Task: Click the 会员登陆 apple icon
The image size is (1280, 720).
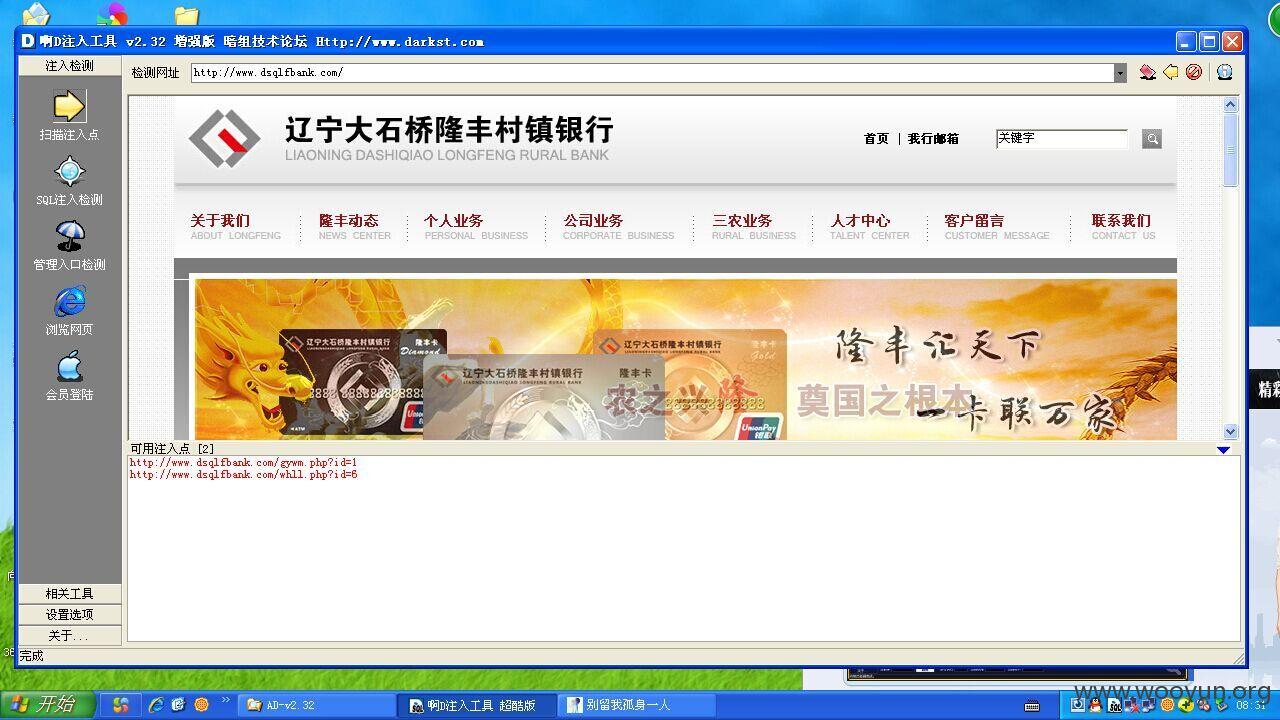Action: (x=69, y=367)
